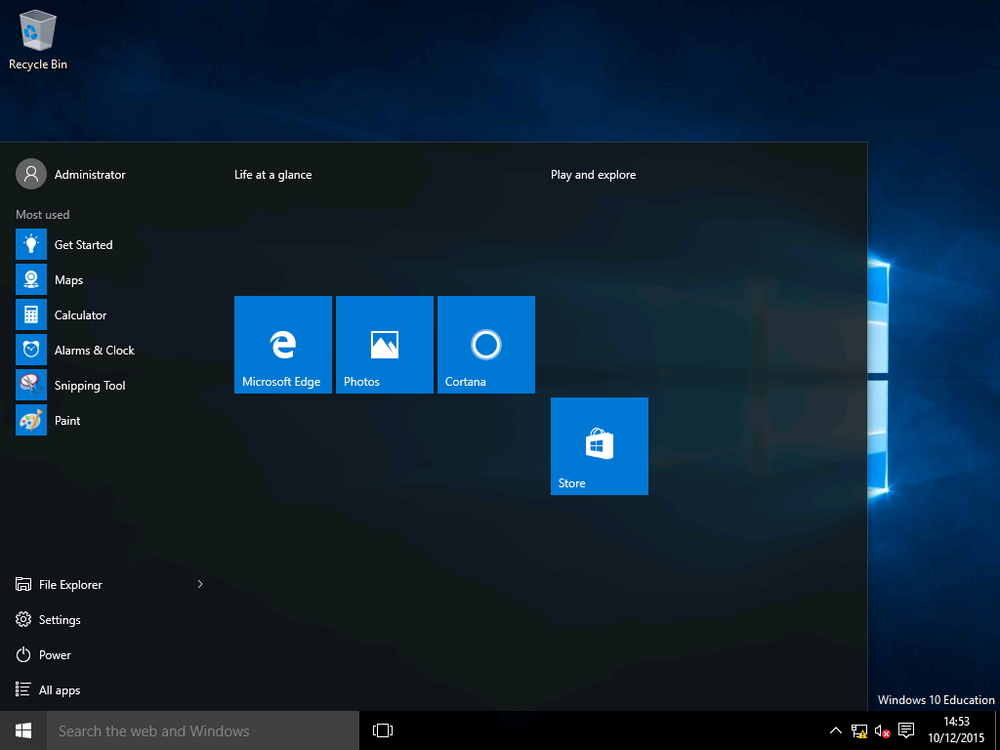Open the Microsoft Edge tile
1000x750 pixels.
point(283,344)
